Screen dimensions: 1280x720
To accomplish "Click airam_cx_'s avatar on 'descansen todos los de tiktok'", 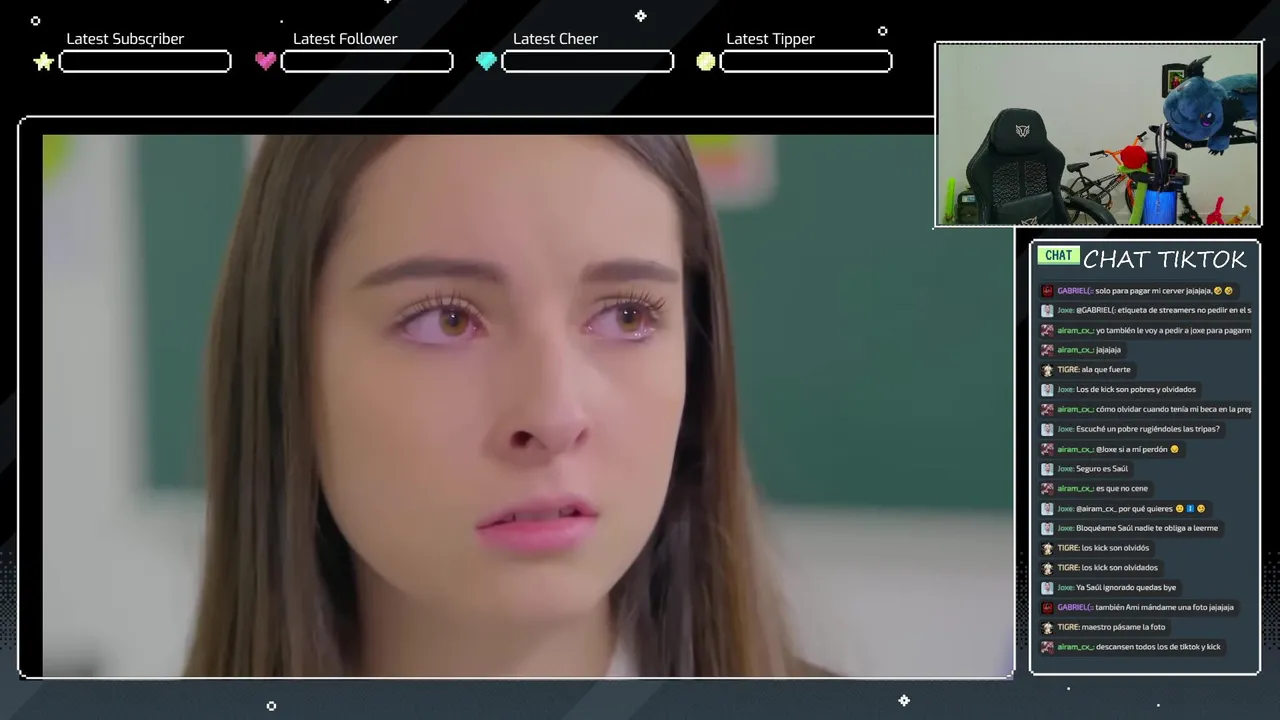I will [x=1047, y=647].
